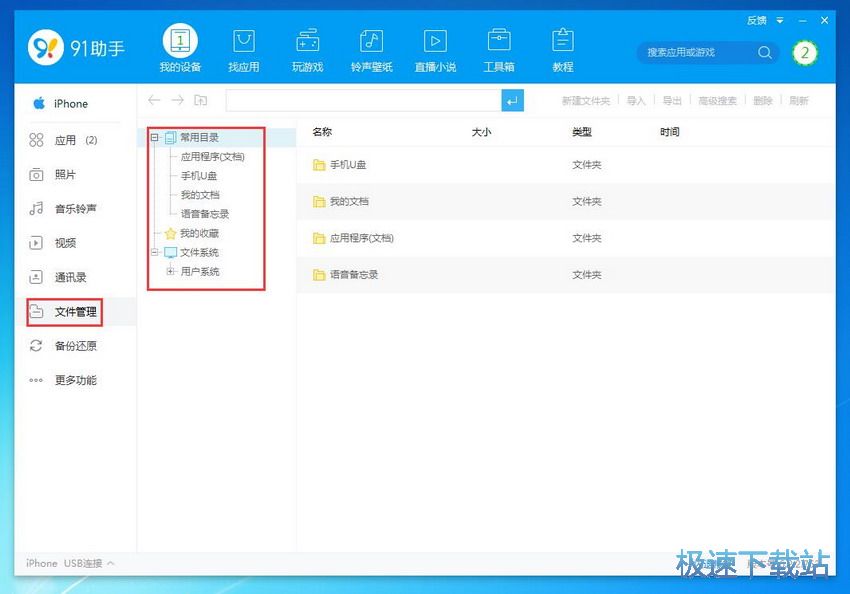Viewport: 850px width, 594px height.
Task: Select 常用目录 in the tree
Action: [199, 138]
